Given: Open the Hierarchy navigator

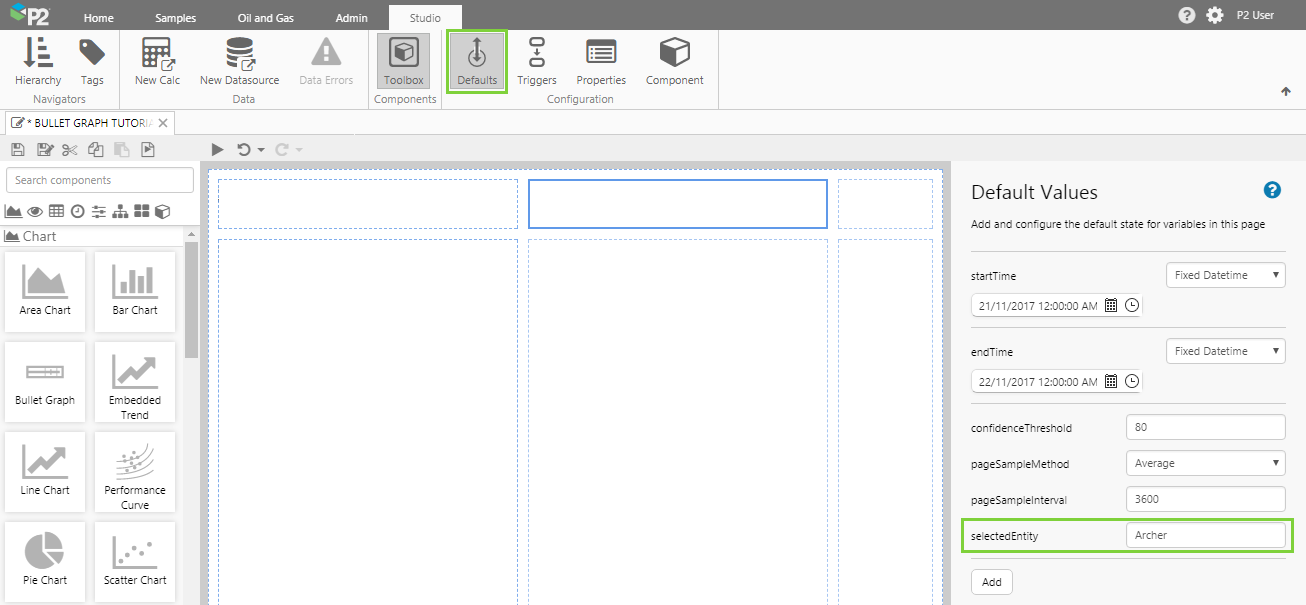Looking at the screenshot, I should point(38,62).
